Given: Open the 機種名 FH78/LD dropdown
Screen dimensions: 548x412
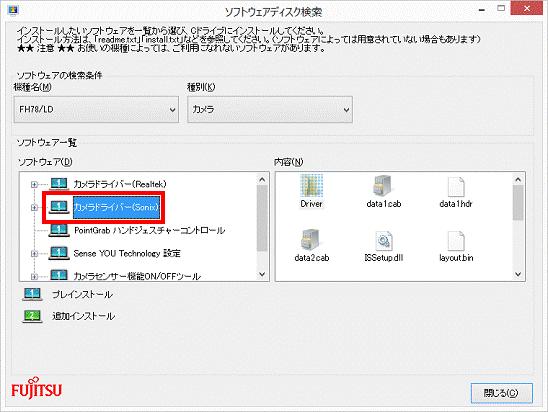Looking at the screenshot, I should pyautogui.click(x=96, y=110).
